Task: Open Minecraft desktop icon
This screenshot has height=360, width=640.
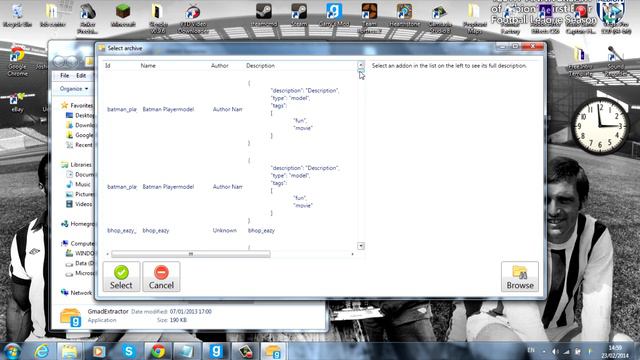Action: 123,16
